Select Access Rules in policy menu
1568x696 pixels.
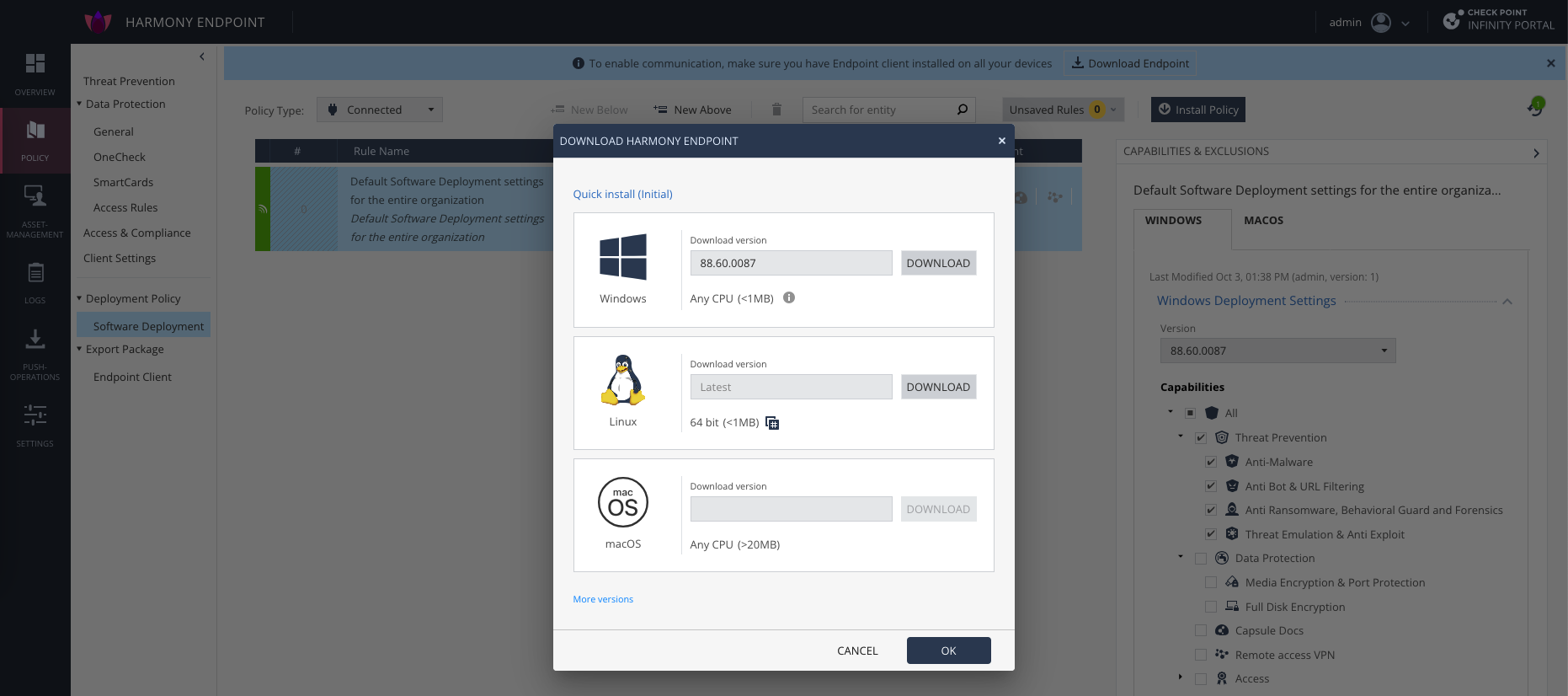pos(125,207)
